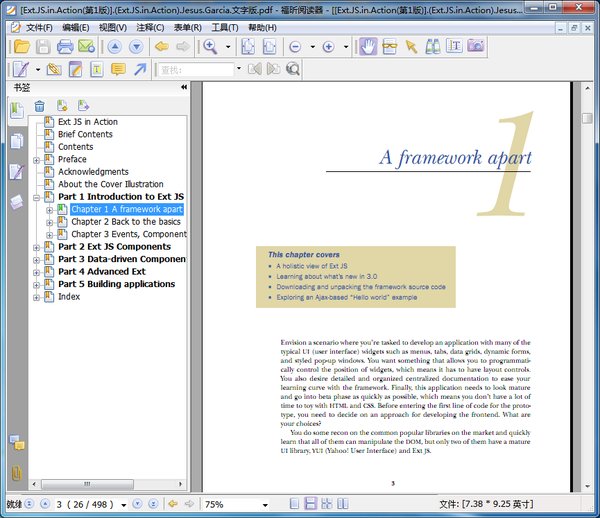
Task: Open the 帮助(H) menu
Action: pyautogui.click(x=262, y=27)
